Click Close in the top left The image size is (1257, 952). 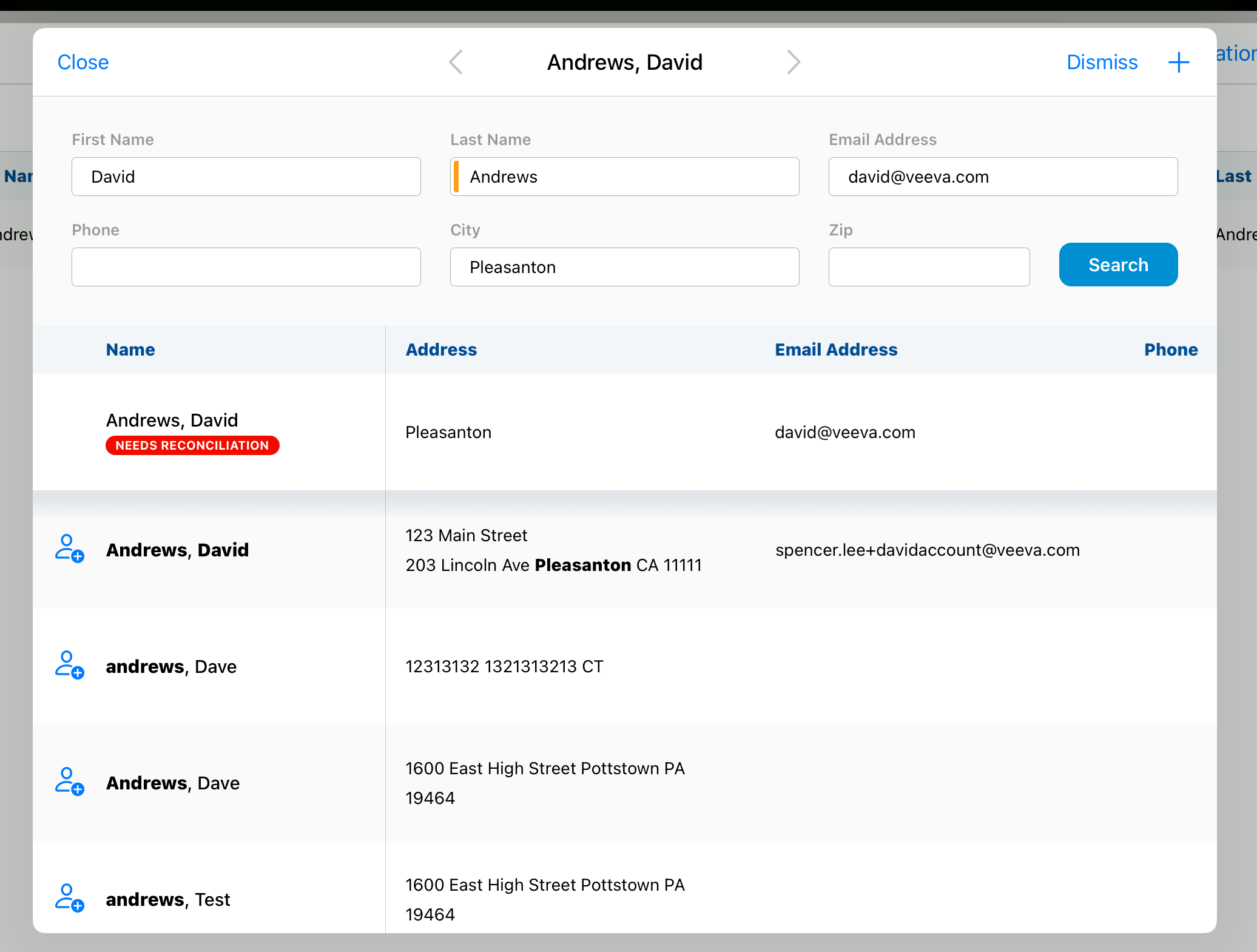point(83,62)
